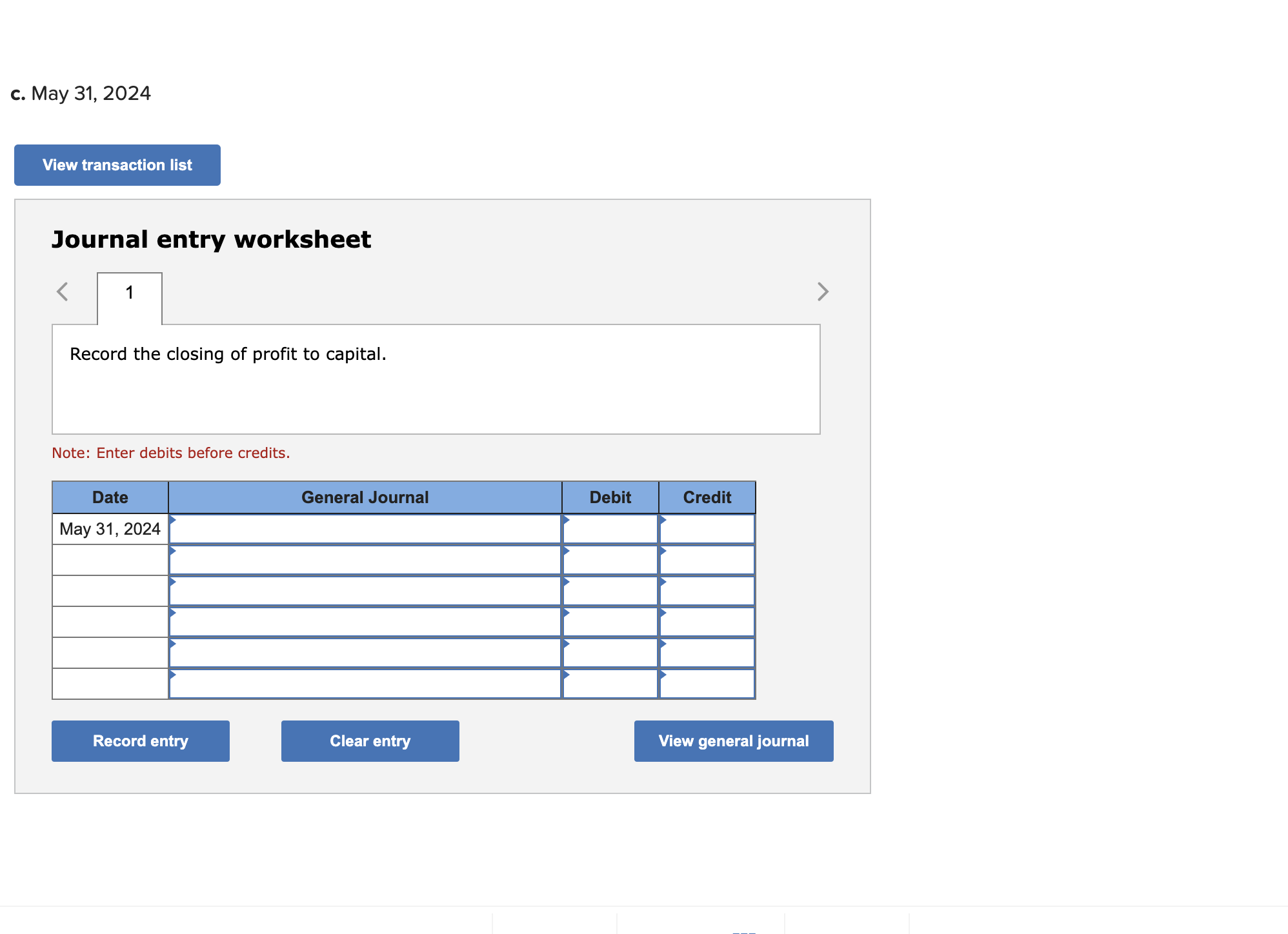
Task: Click the May 31, 2024 date field
Action: pyautogui.click(x=110, y=530)
